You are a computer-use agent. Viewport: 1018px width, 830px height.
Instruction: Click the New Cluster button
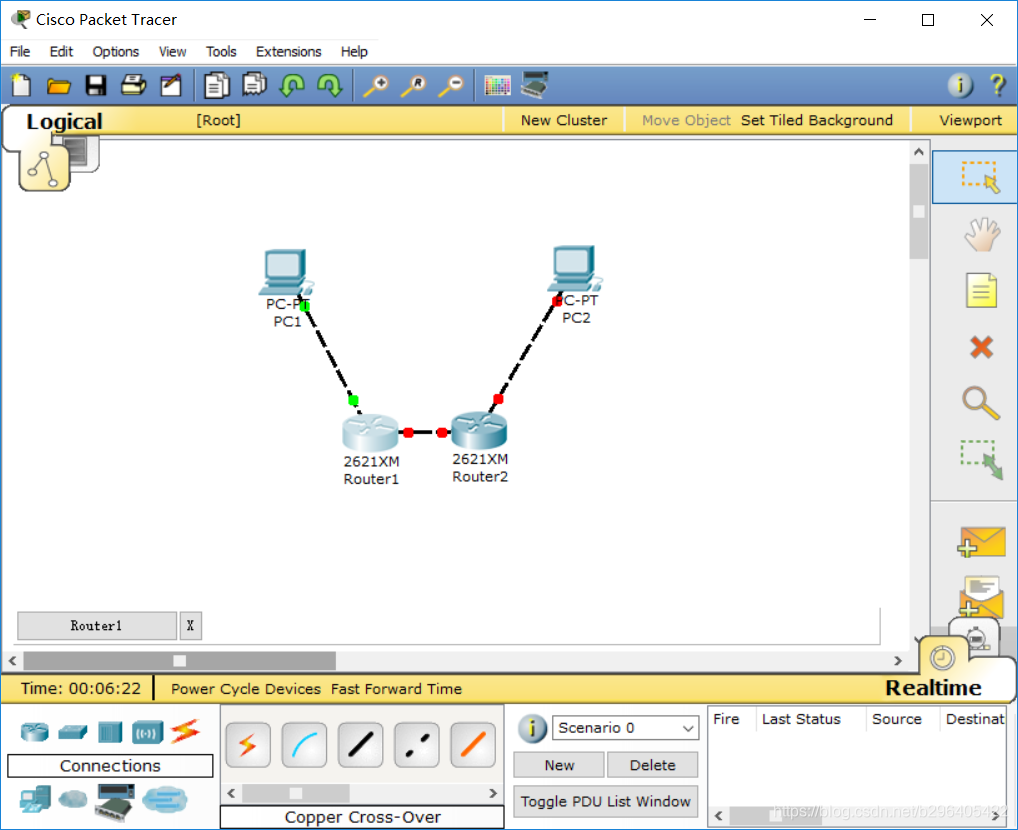(564, 120)
